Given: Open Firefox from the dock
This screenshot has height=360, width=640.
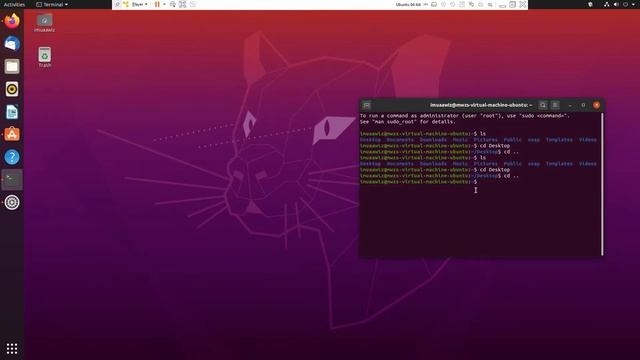Looking at the screenshot, I should point(12,20).
